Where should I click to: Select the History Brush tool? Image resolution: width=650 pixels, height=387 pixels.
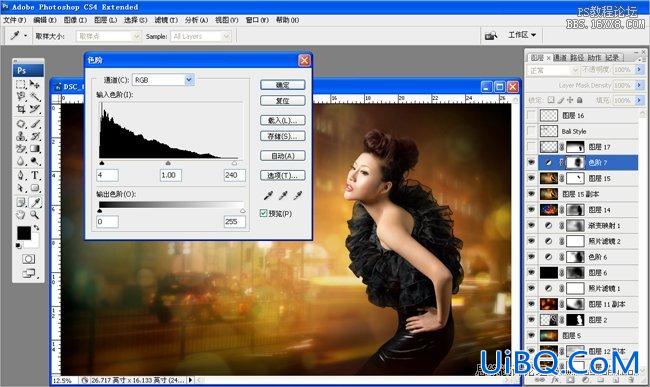[35, 136]
